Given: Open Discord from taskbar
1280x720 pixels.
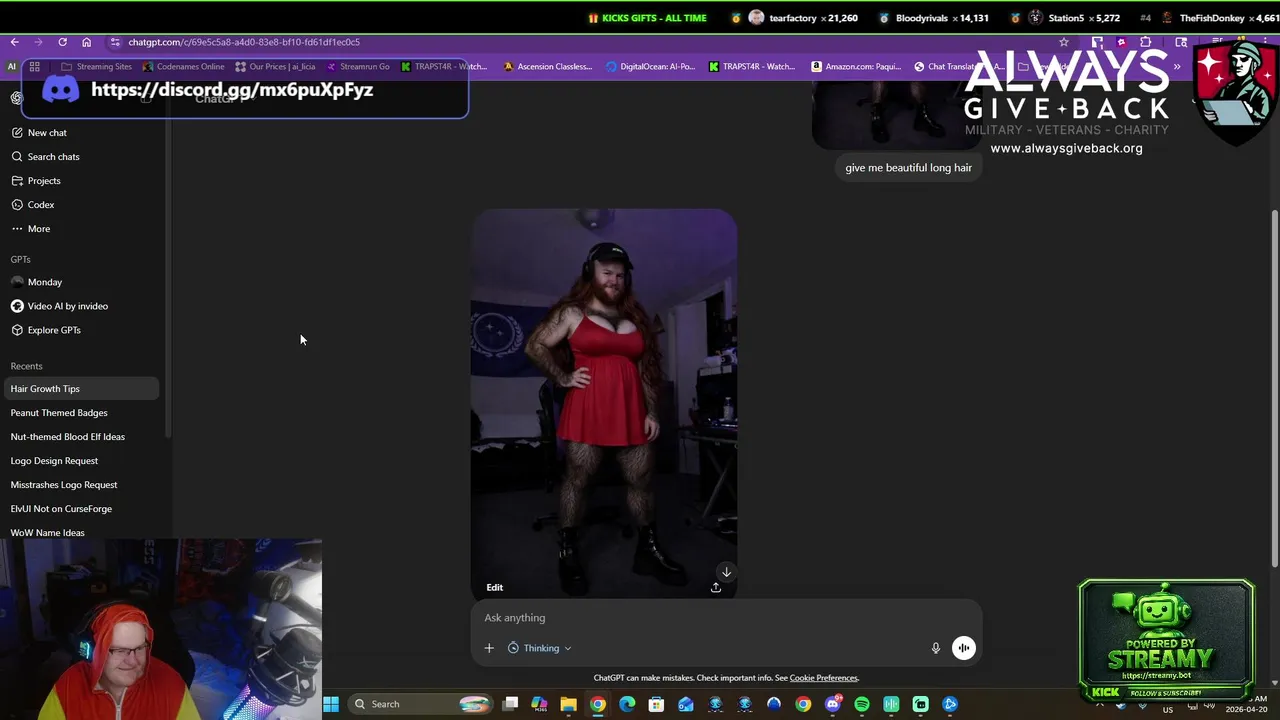Looking at the screenshot, I should [833, 704].
